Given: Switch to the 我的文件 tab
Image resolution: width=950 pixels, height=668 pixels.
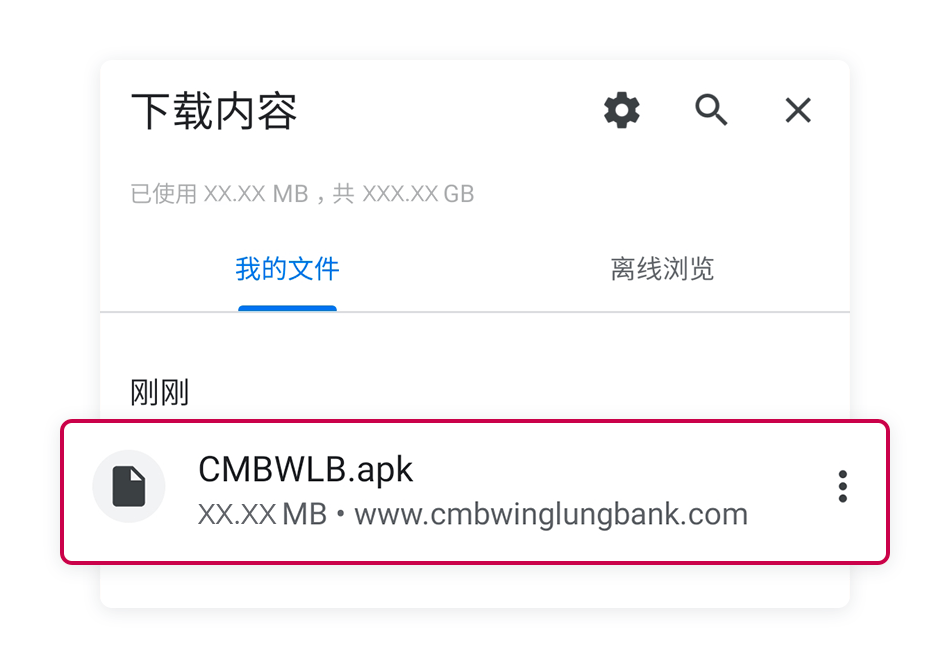Looking at the screenshot, I should [287, 269].
